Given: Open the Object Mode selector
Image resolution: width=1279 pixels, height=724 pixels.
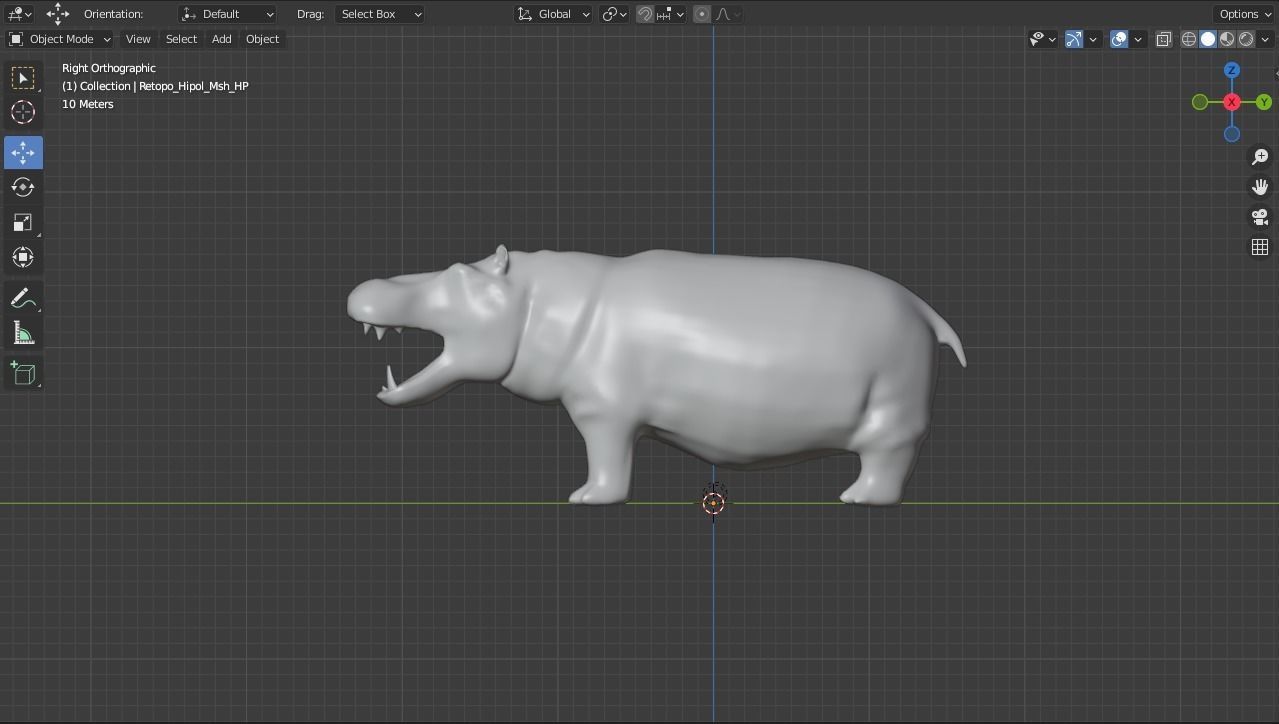Looking at the screenshot, I should (59, 39).
